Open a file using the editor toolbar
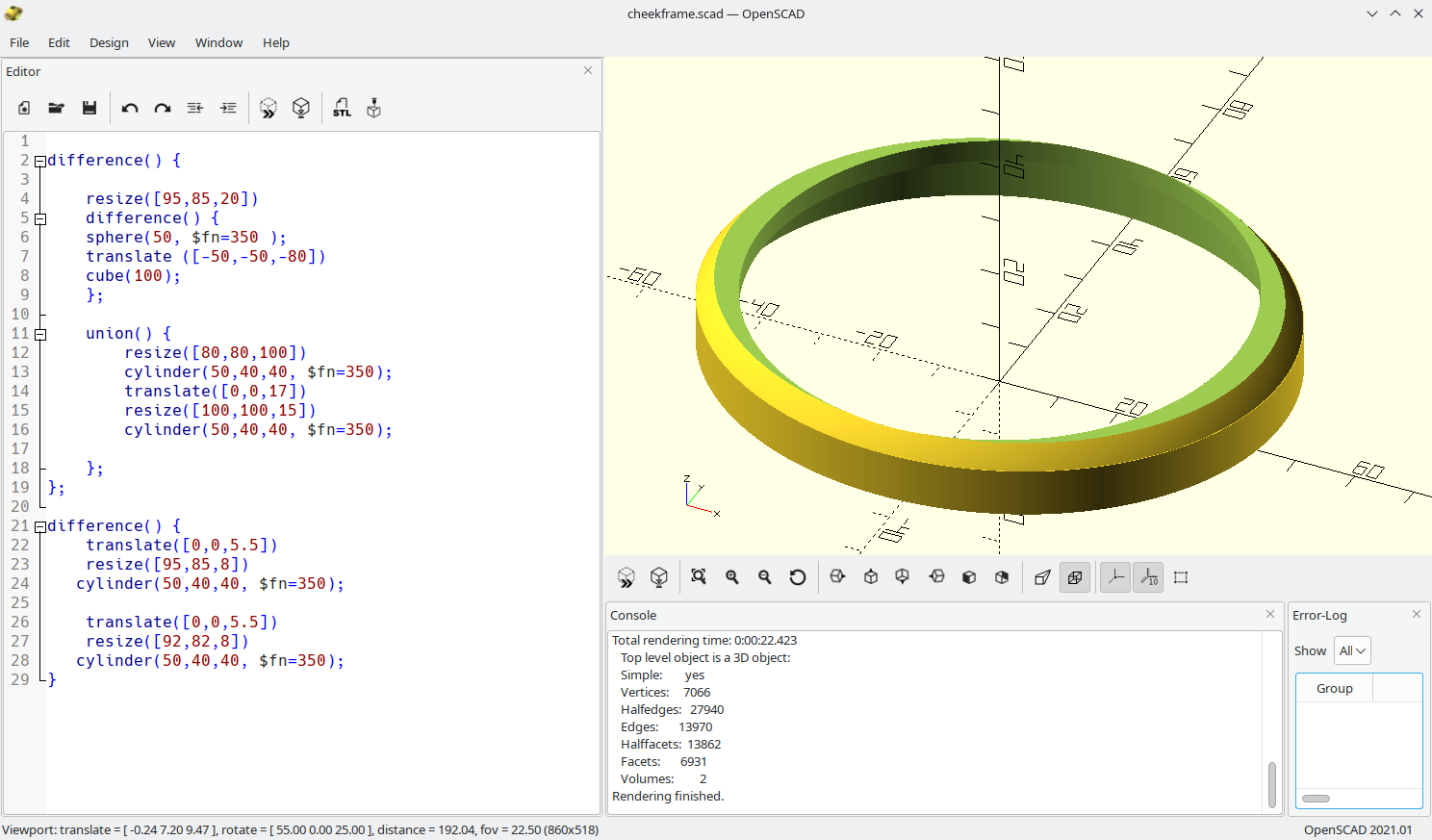The image size is (1432, 840). point(56,108)
